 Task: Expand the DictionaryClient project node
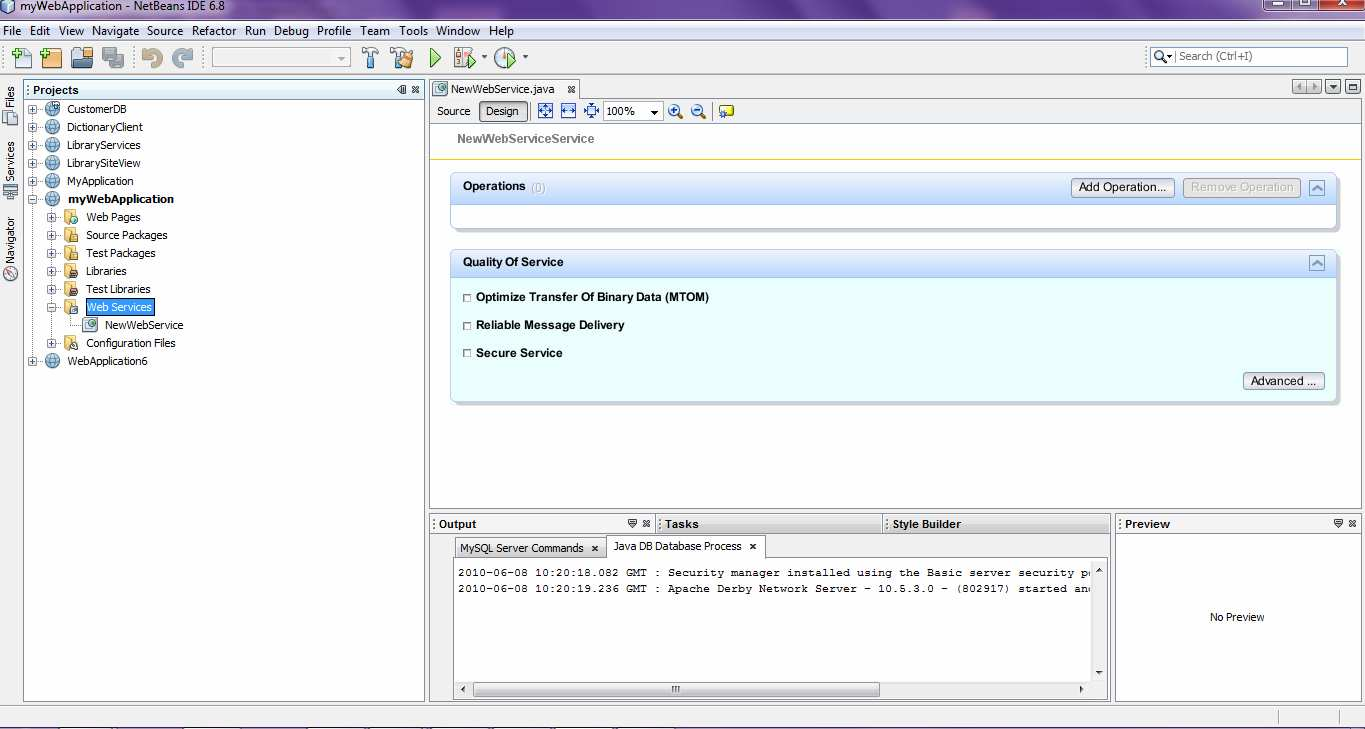[x=33, y=127]
